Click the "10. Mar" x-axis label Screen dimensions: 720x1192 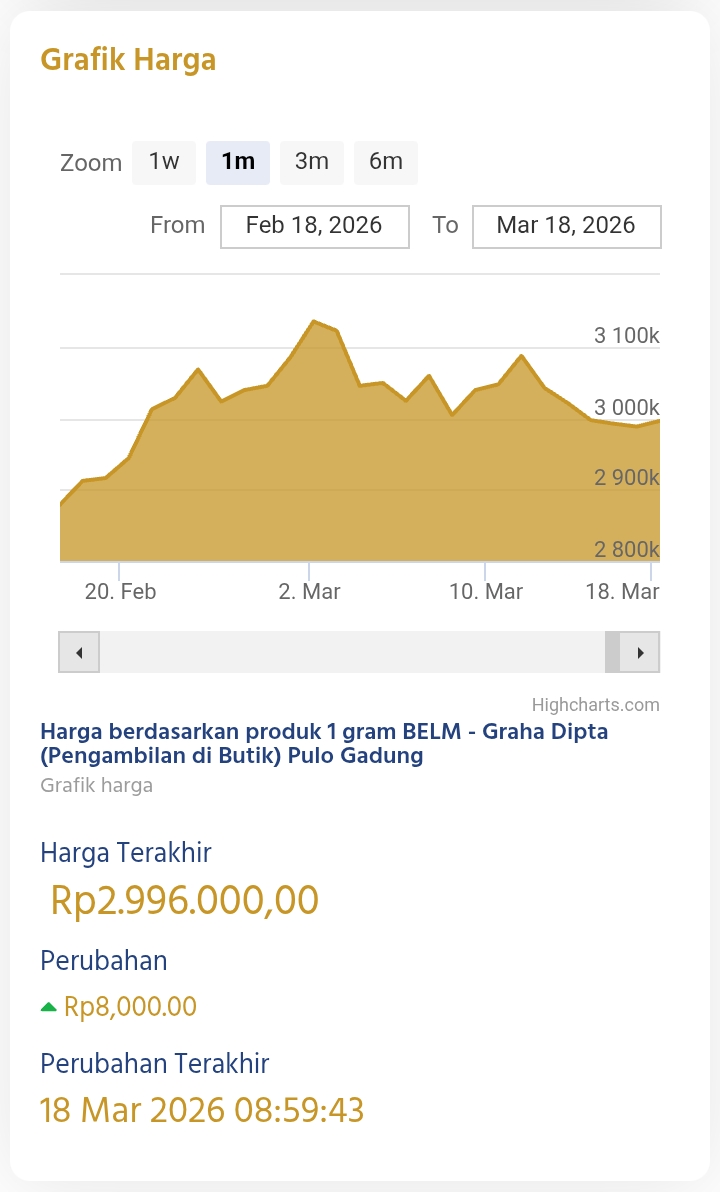coord(486,591)
